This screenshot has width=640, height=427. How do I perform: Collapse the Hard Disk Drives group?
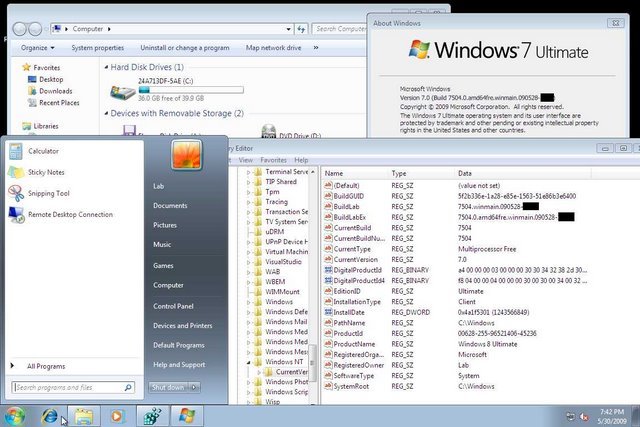tap(106, 67)
